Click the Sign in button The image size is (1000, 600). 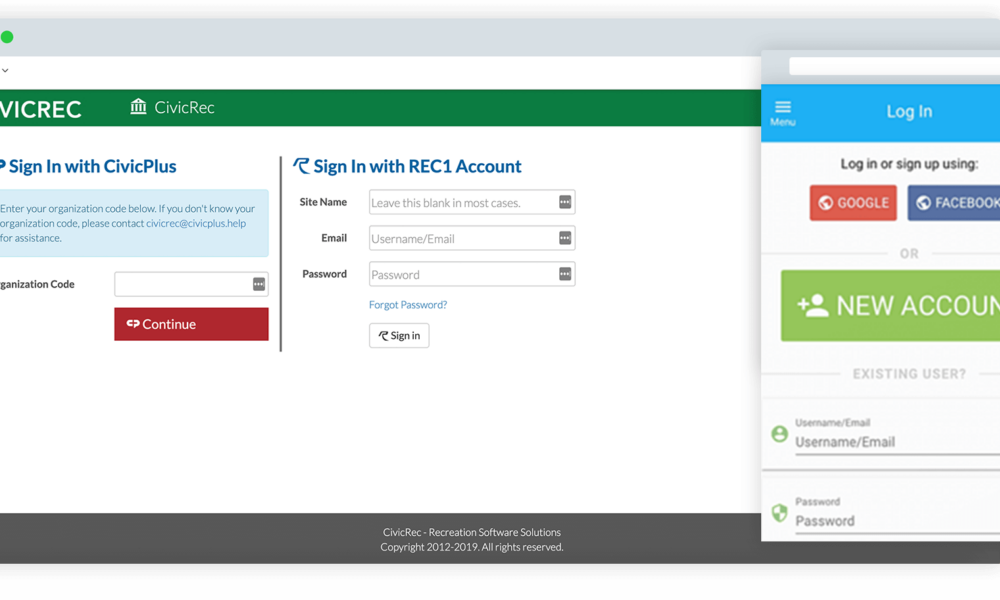pos(399,335)
